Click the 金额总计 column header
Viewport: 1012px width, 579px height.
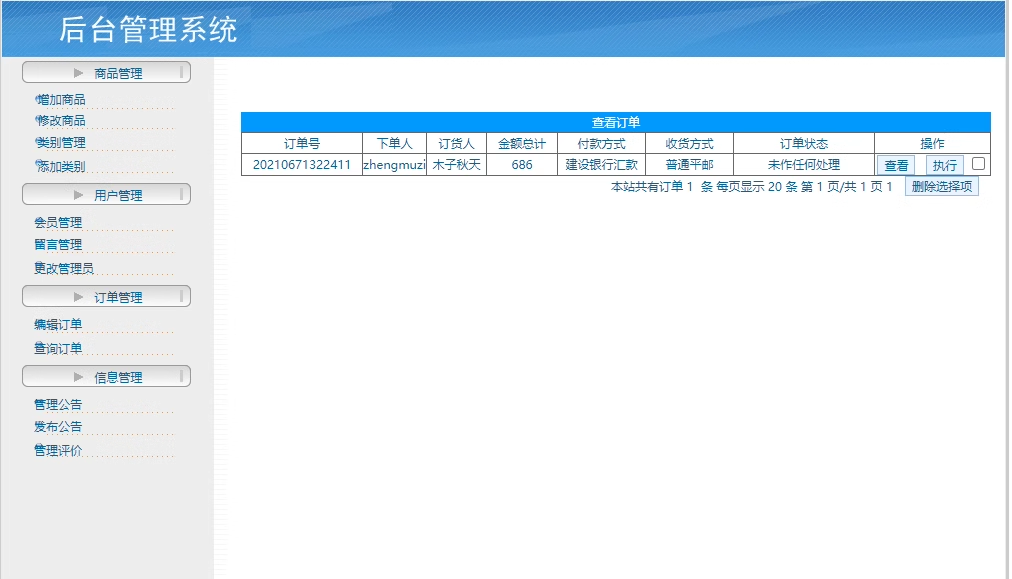tap(522, 143)
